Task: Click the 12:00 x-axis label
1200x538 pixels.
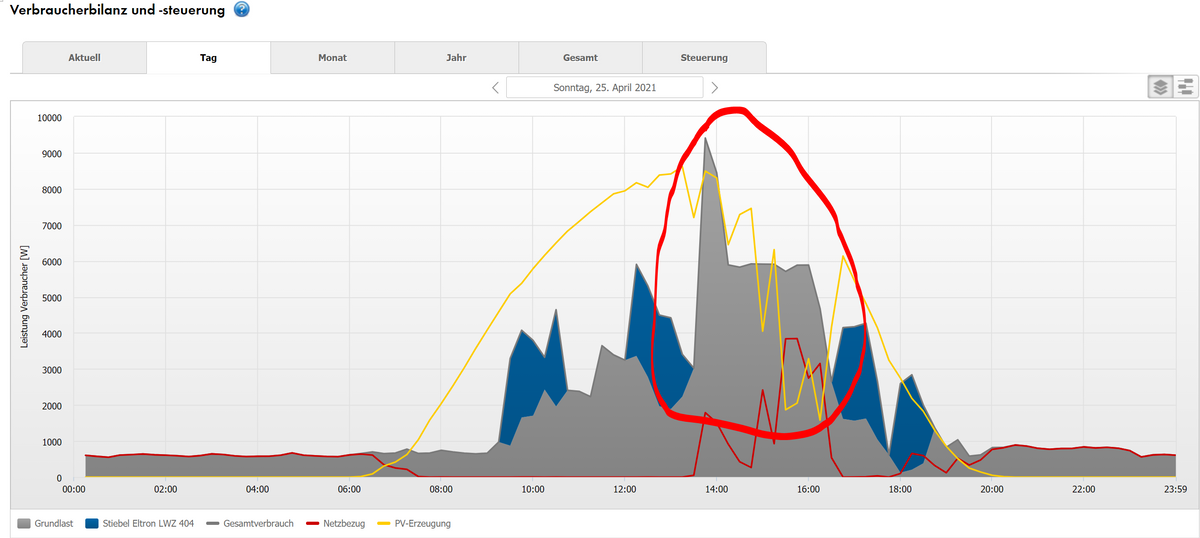Action: [624, 490]
